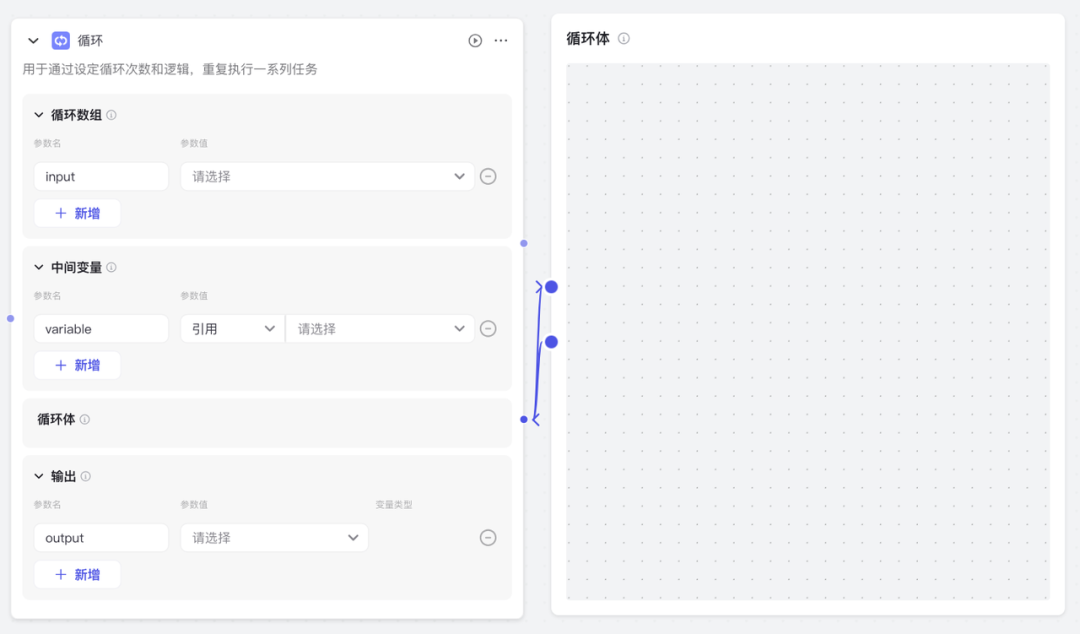Click the input parameter name field
Viewport: 1080px width, 634px height.
click(100, 176)
